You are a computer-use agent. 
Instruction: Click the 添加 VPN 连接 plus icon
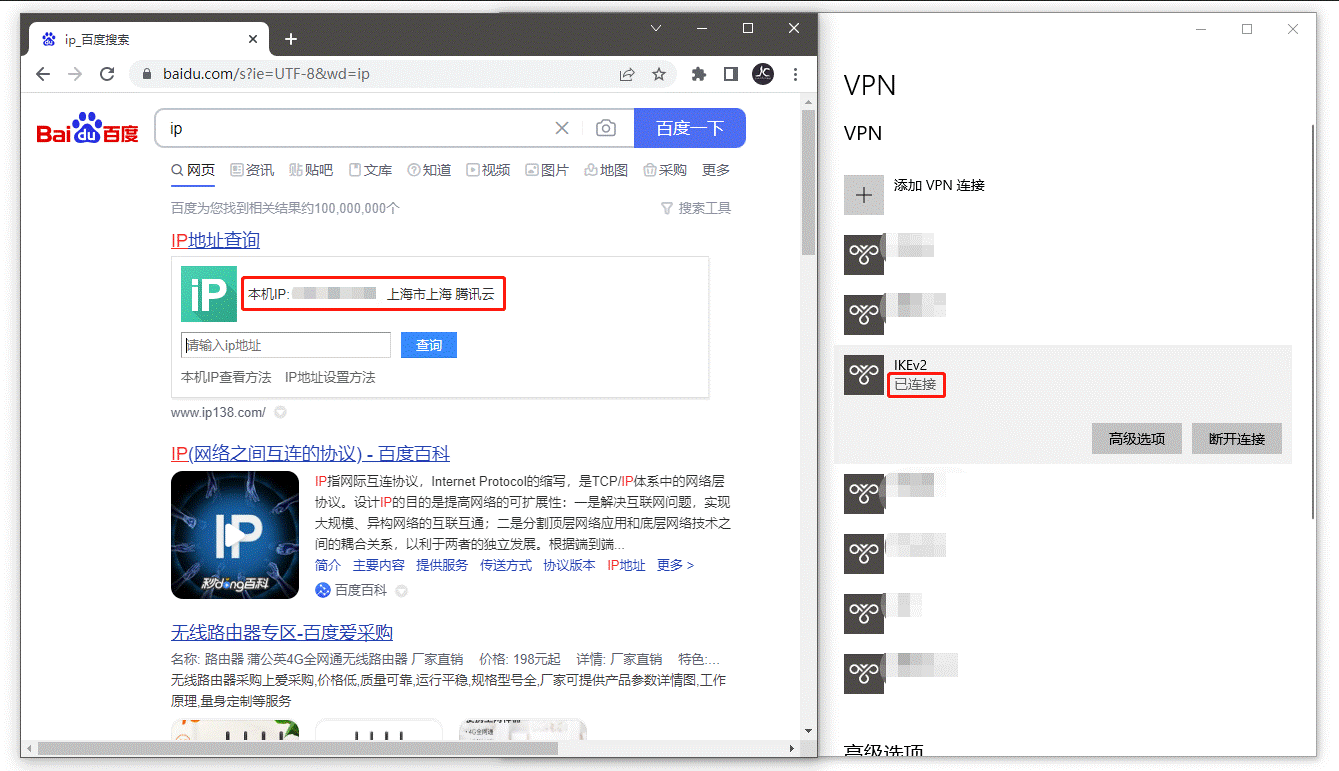click(864, 195)
